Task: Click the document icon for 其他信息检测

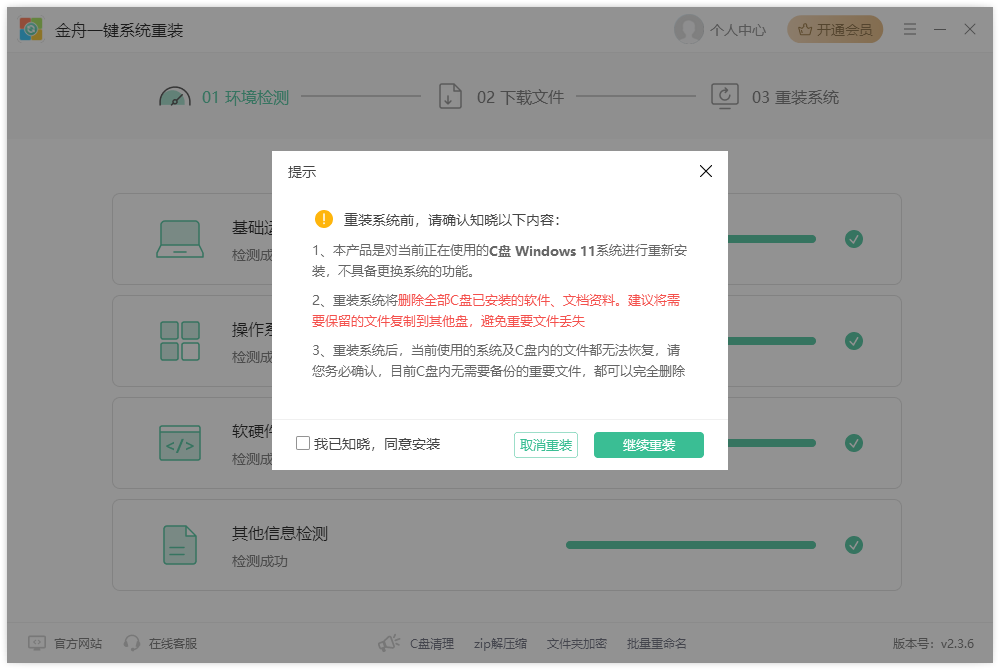Action: [x=180, y=545]
